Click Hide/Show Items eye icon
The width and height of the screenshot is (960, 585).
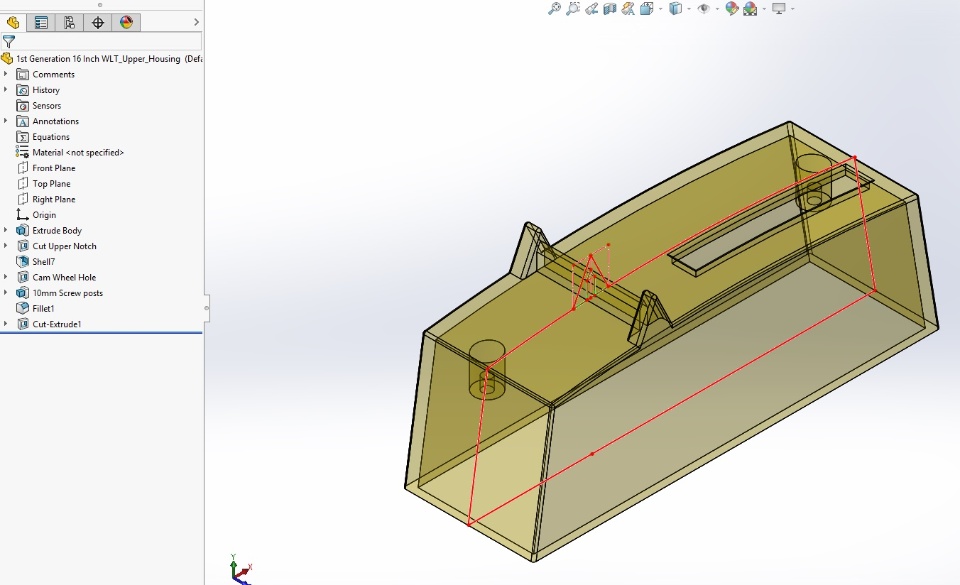[x=704, y=9]
